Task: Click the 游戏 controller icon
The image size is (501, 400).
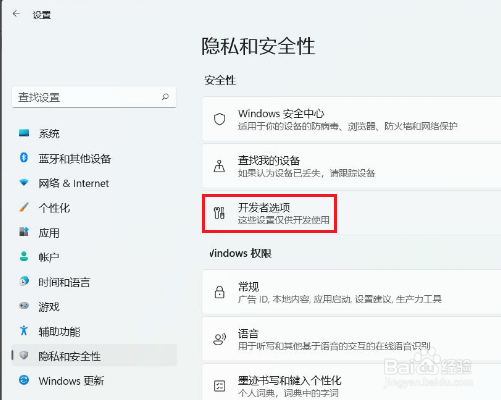Action: [24, 306]
